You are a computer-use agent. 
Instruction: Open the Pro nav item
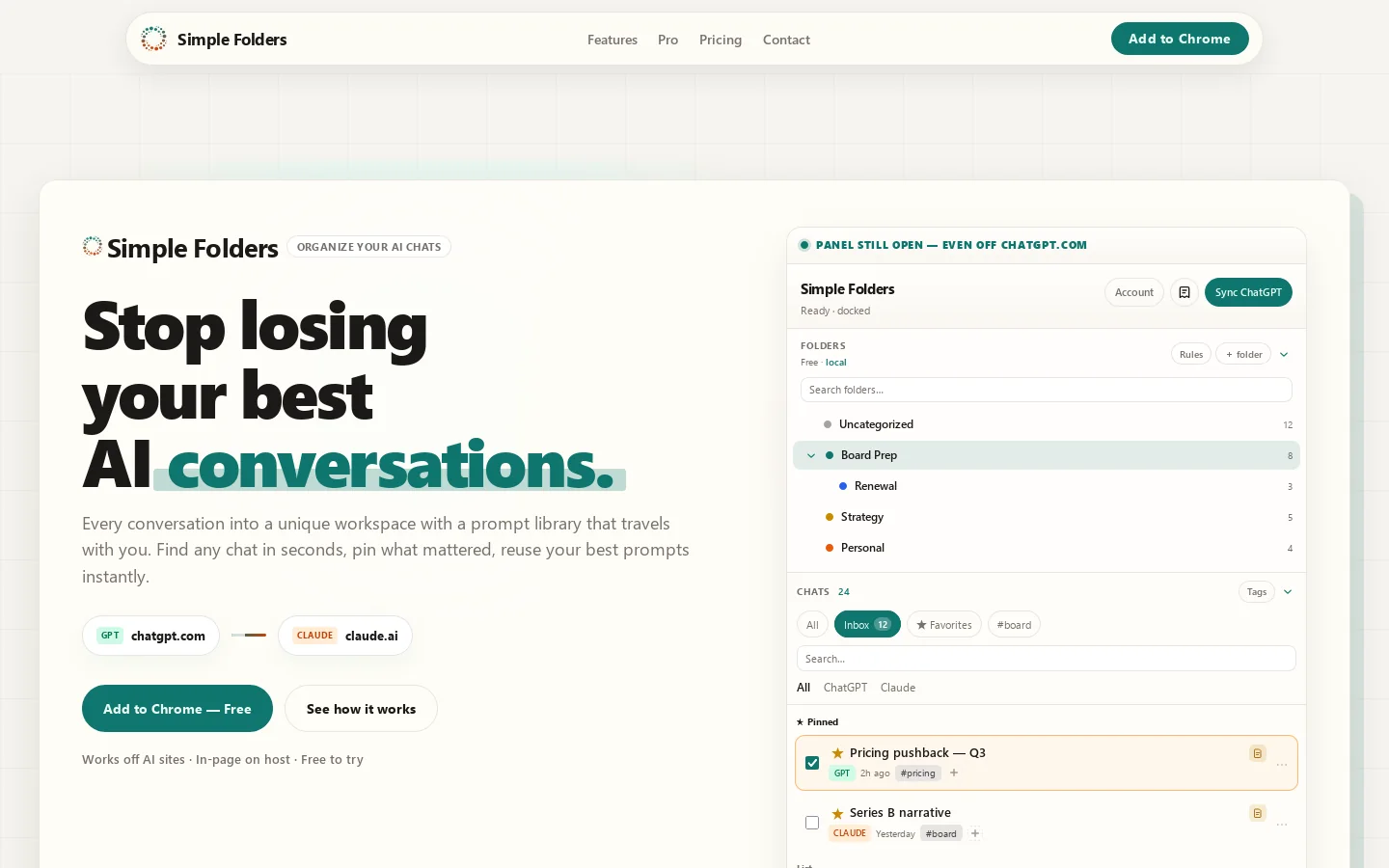tap(667, 40)
